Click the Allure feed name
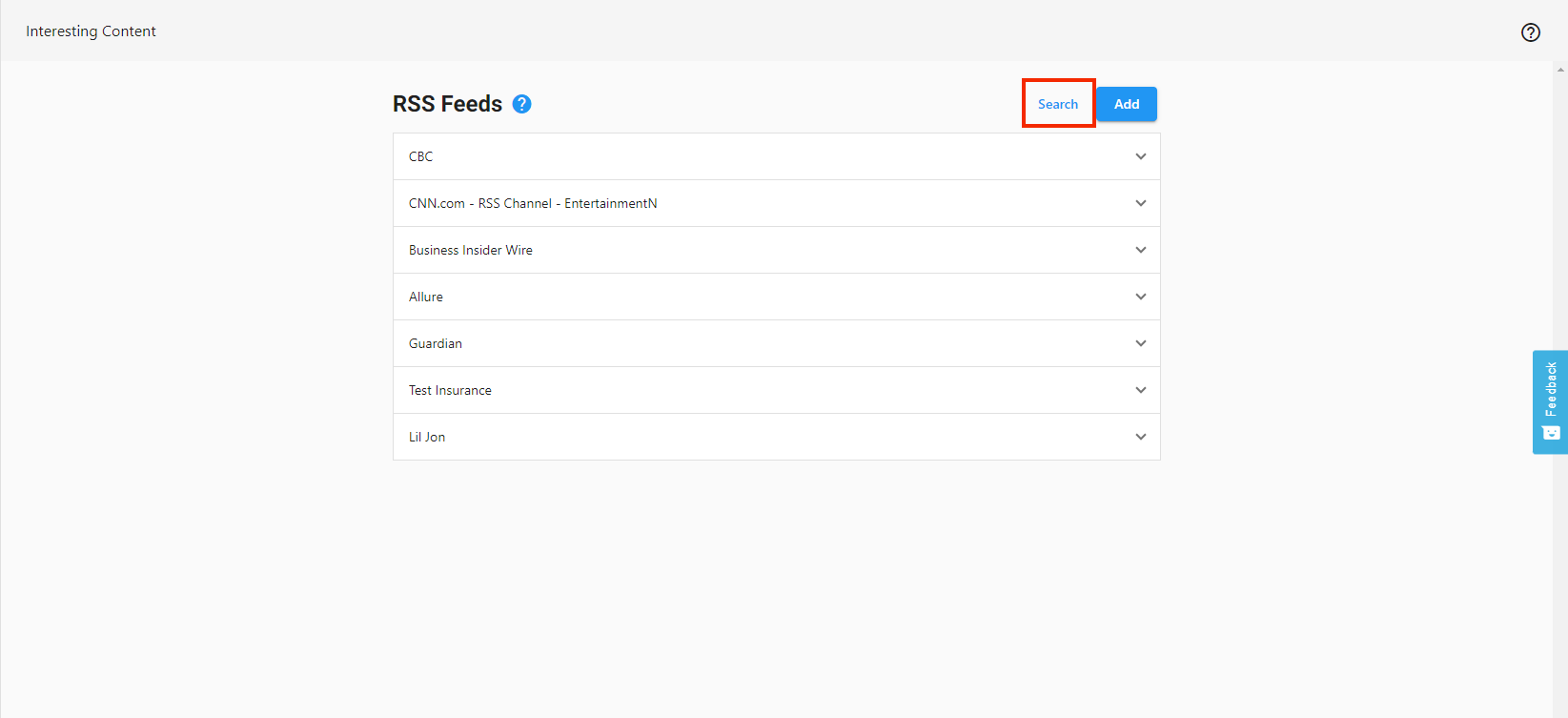 click(426, 297)
